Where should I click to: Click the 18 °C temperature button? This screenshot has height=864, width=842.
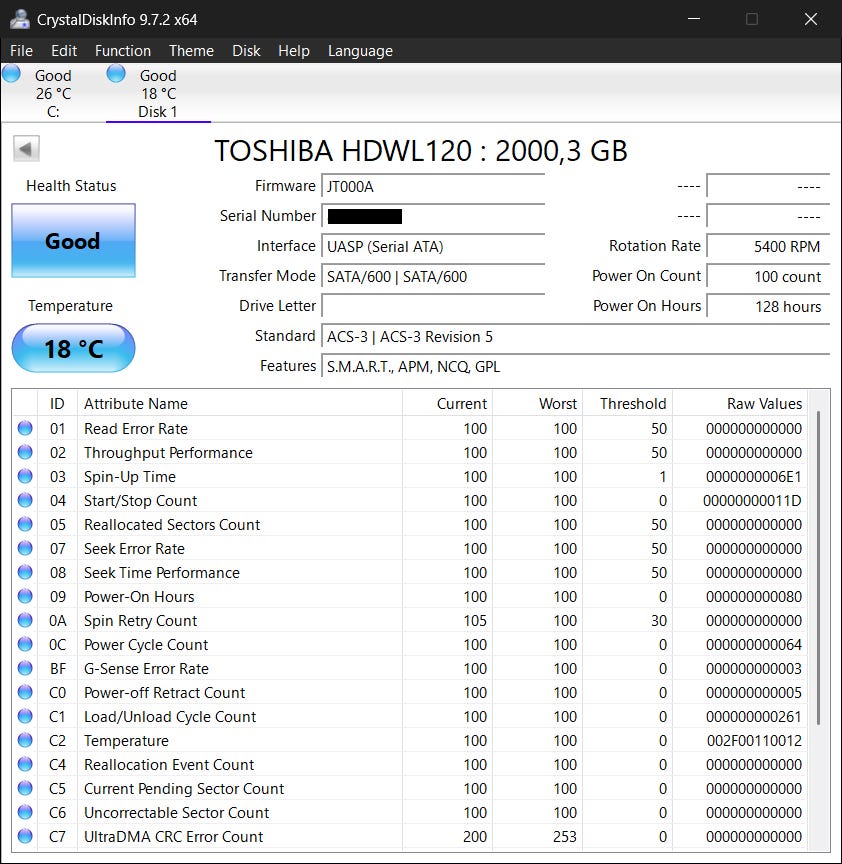tap(73, 348)
